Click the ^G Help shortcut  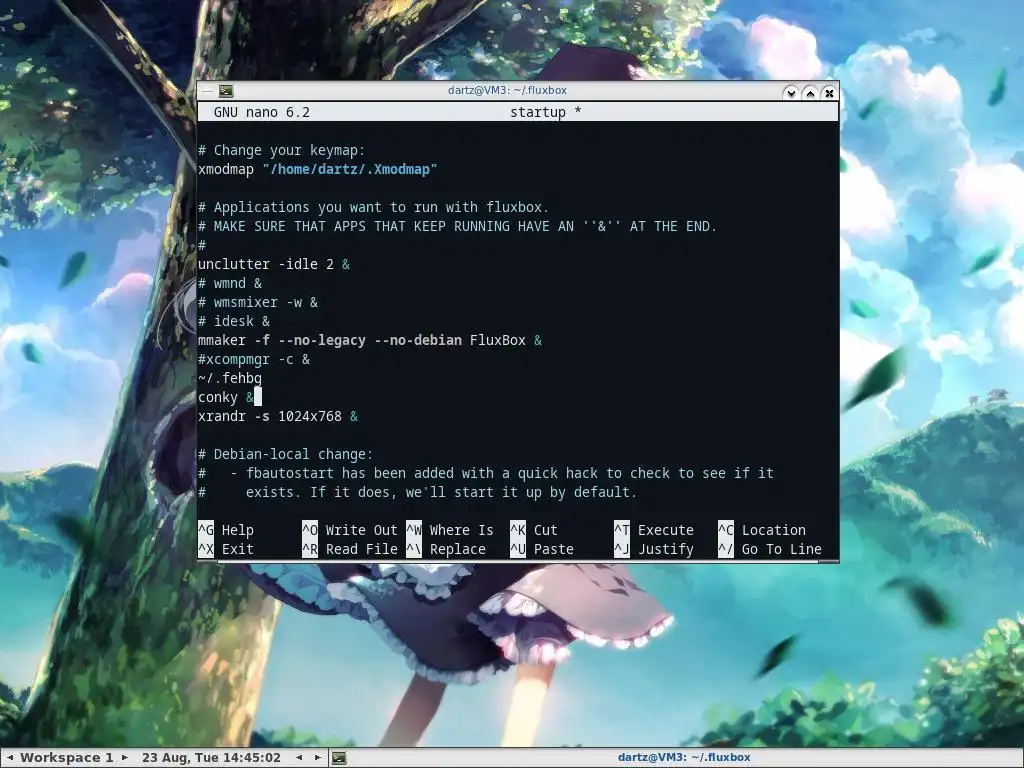[x=226, y=530]
